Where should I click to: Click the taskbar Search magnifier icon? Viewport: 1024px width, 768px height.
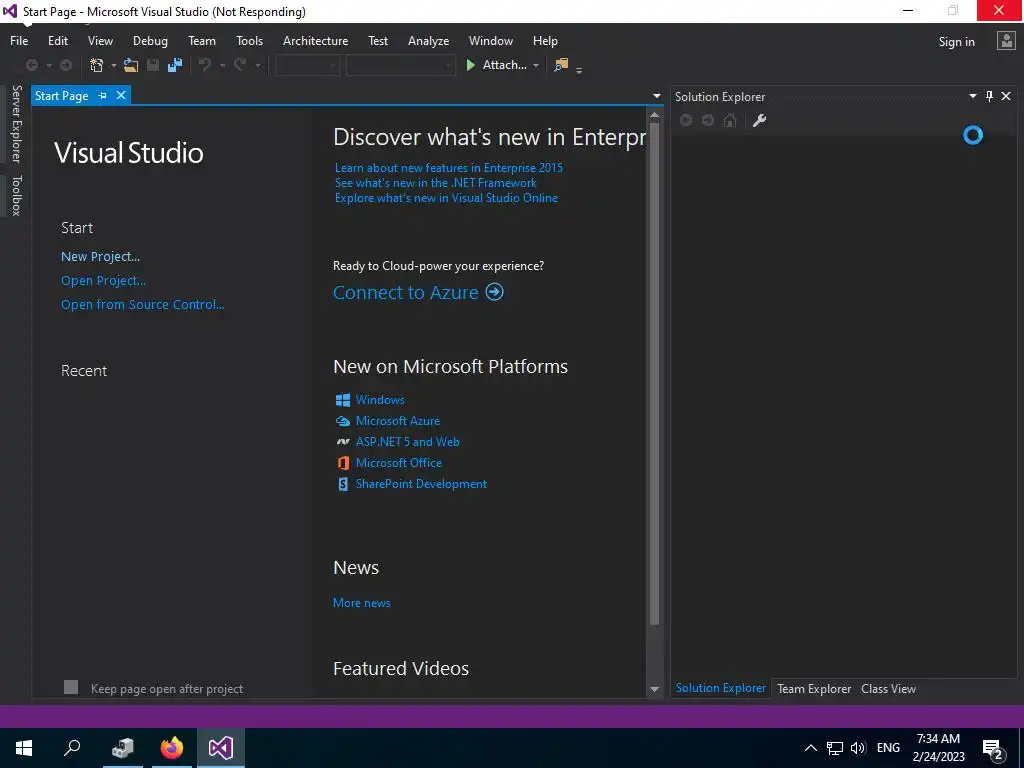(x=72, y=748)
